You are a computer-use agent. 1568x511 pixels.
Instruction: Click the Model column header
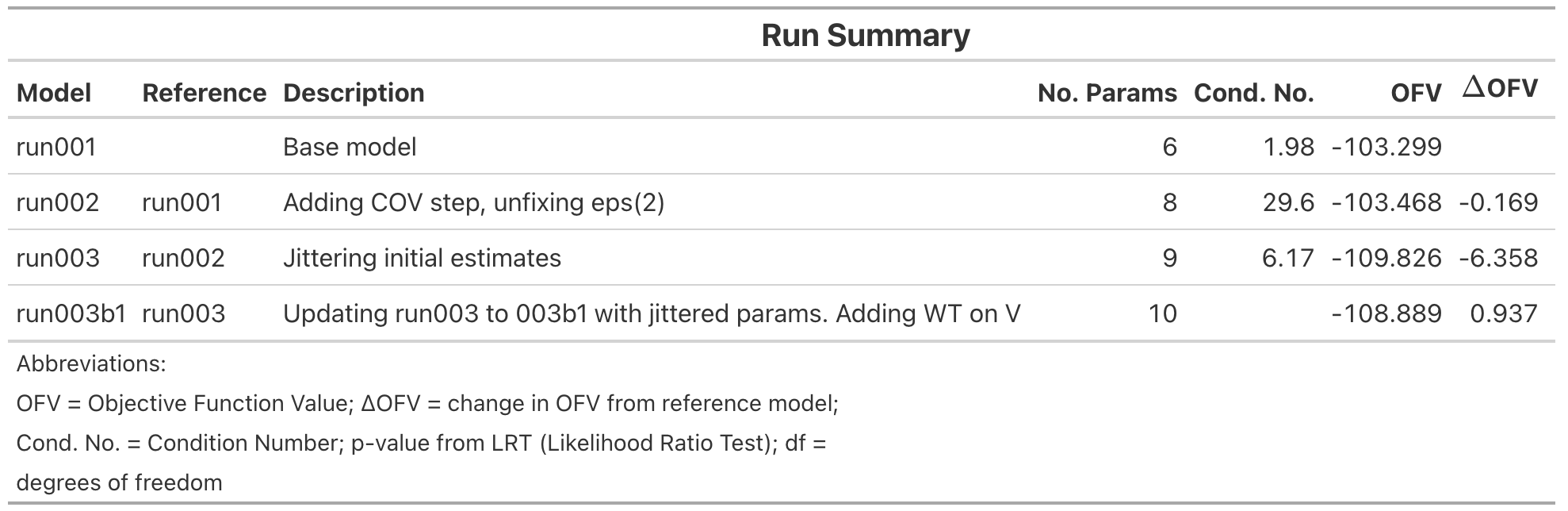pyautogui.click(x=54, y=93)
